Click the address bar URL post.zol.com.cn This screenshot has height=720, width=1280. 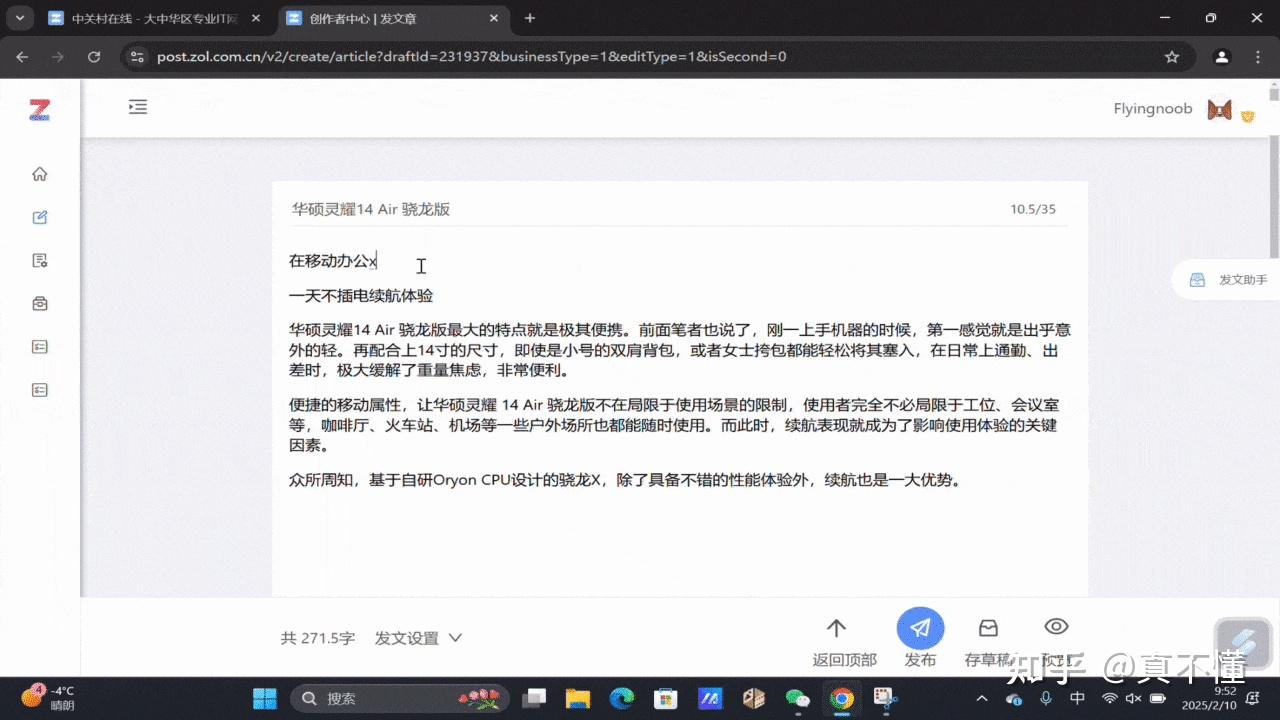pos(471,57)
